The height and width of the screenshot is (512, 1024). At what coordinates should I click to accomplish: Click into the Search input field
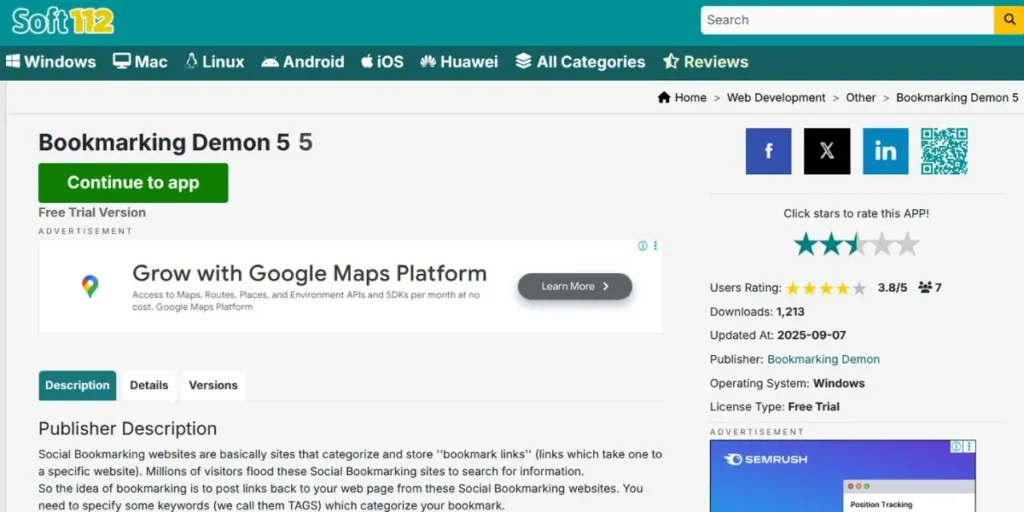point(845,20)
